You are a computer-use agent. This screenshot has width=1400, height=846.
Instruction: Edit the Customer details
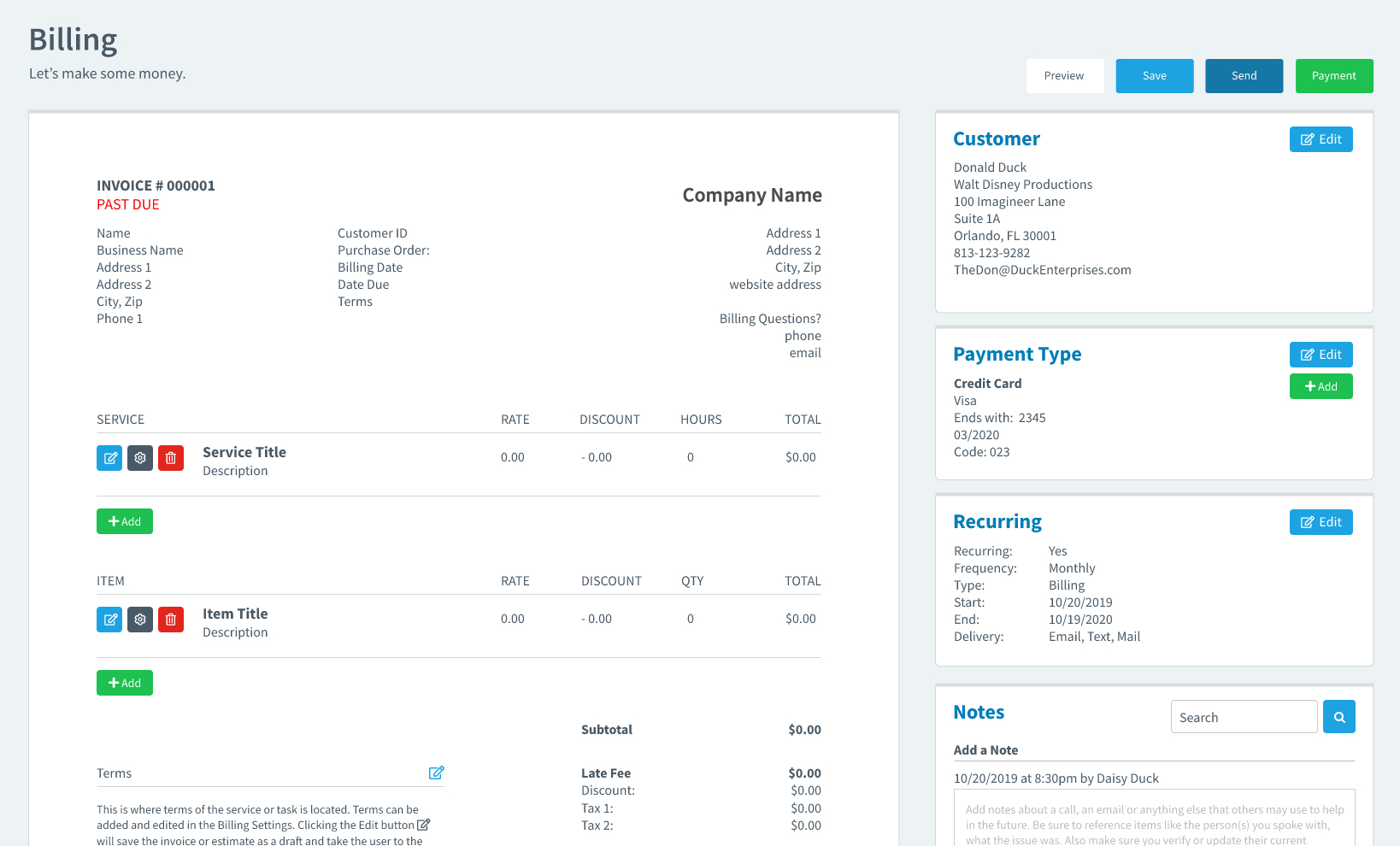(x=1321, y=138)
